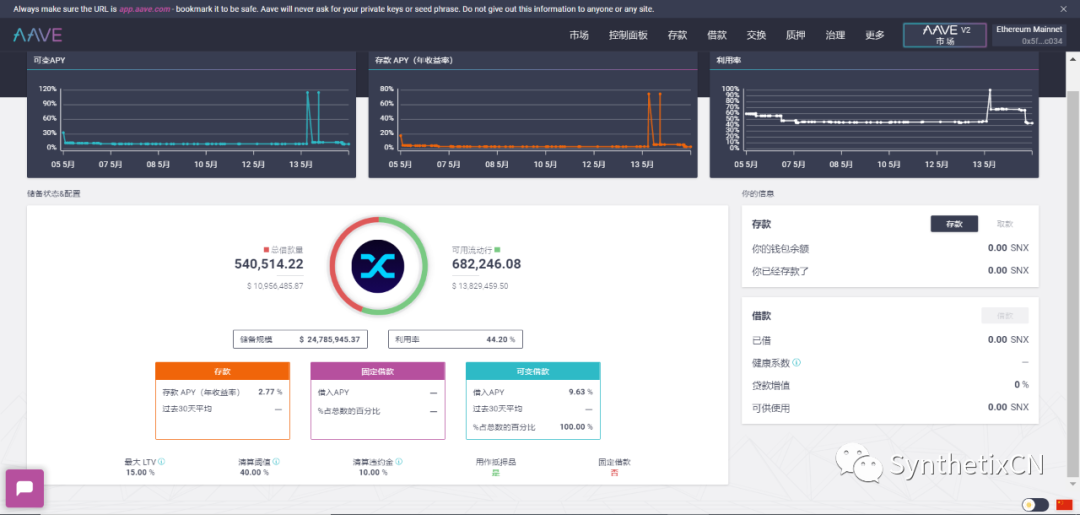Click info icon next to 最大 LTV
The height and width of the screenshot is (515, 1080).
(161, 462)
